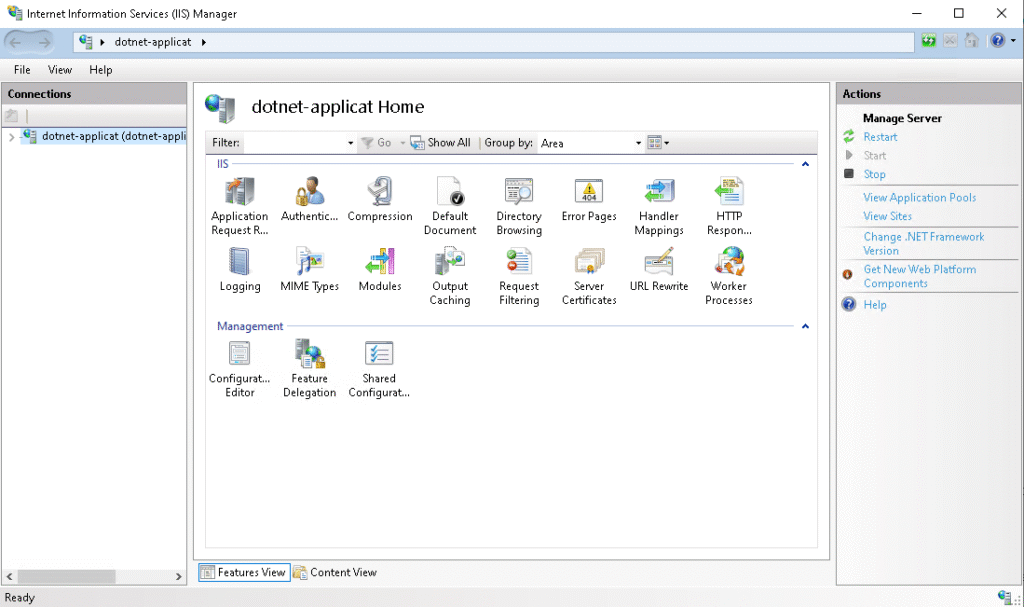
Task: Click the Show All button
Action: click(x=441, y=143)
